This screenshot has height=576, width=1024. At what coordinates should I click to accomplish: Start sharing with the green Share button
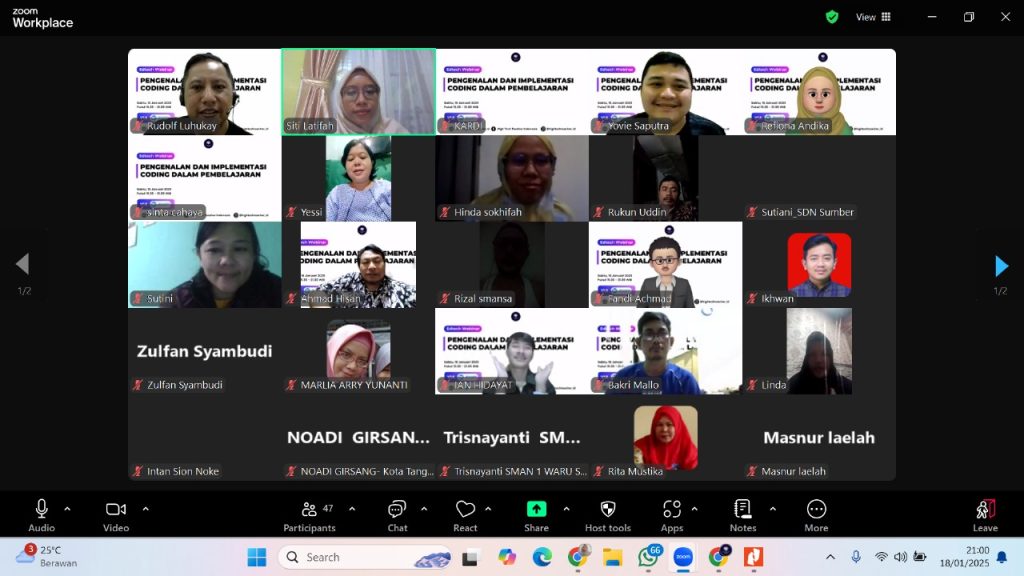536,515
